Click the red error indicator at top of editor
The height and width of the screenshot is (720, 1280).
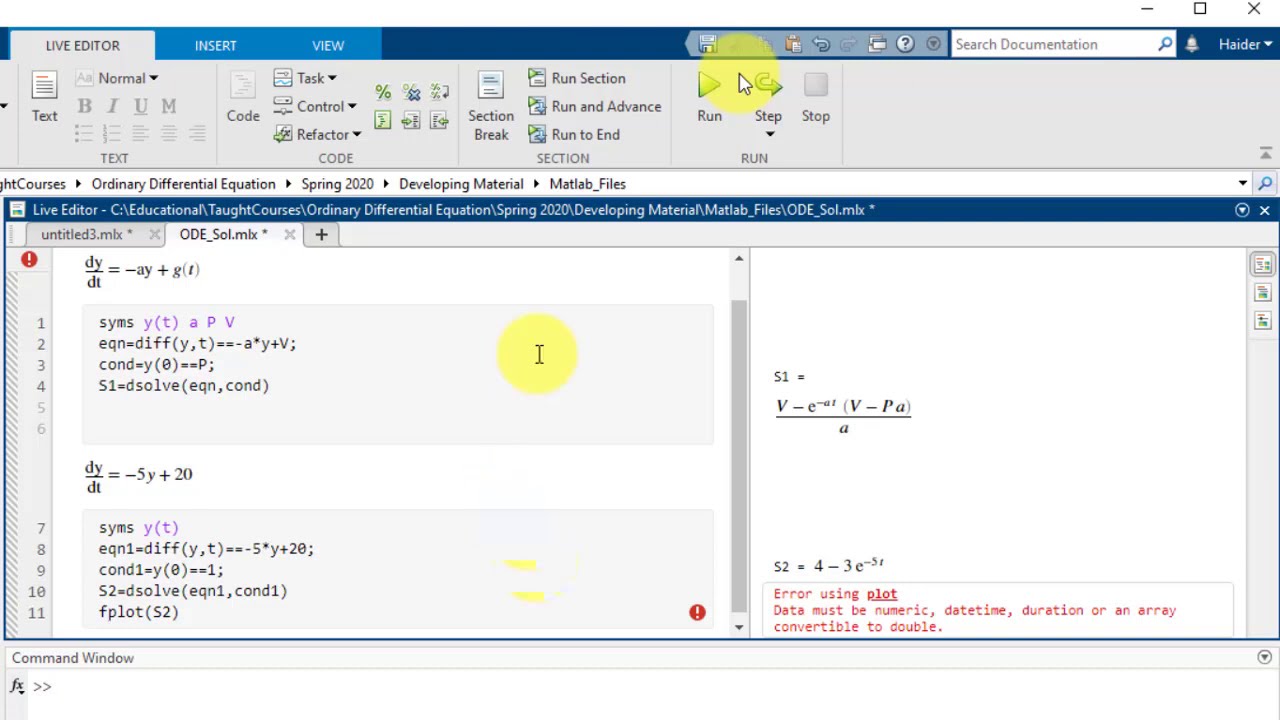pos(29,260)
